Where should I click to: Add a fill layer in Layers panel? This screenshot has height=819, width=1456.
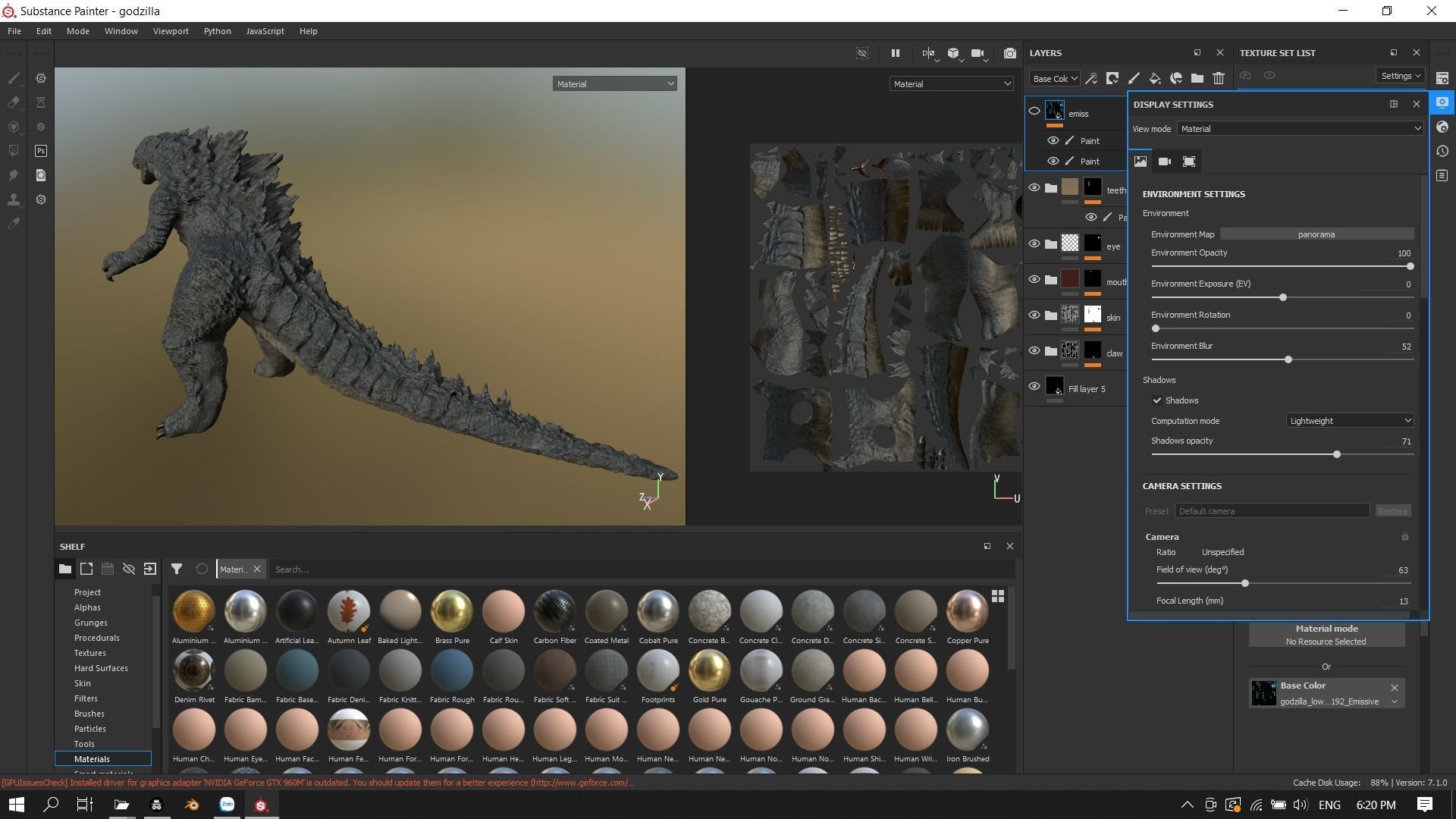pos(1155,78)
